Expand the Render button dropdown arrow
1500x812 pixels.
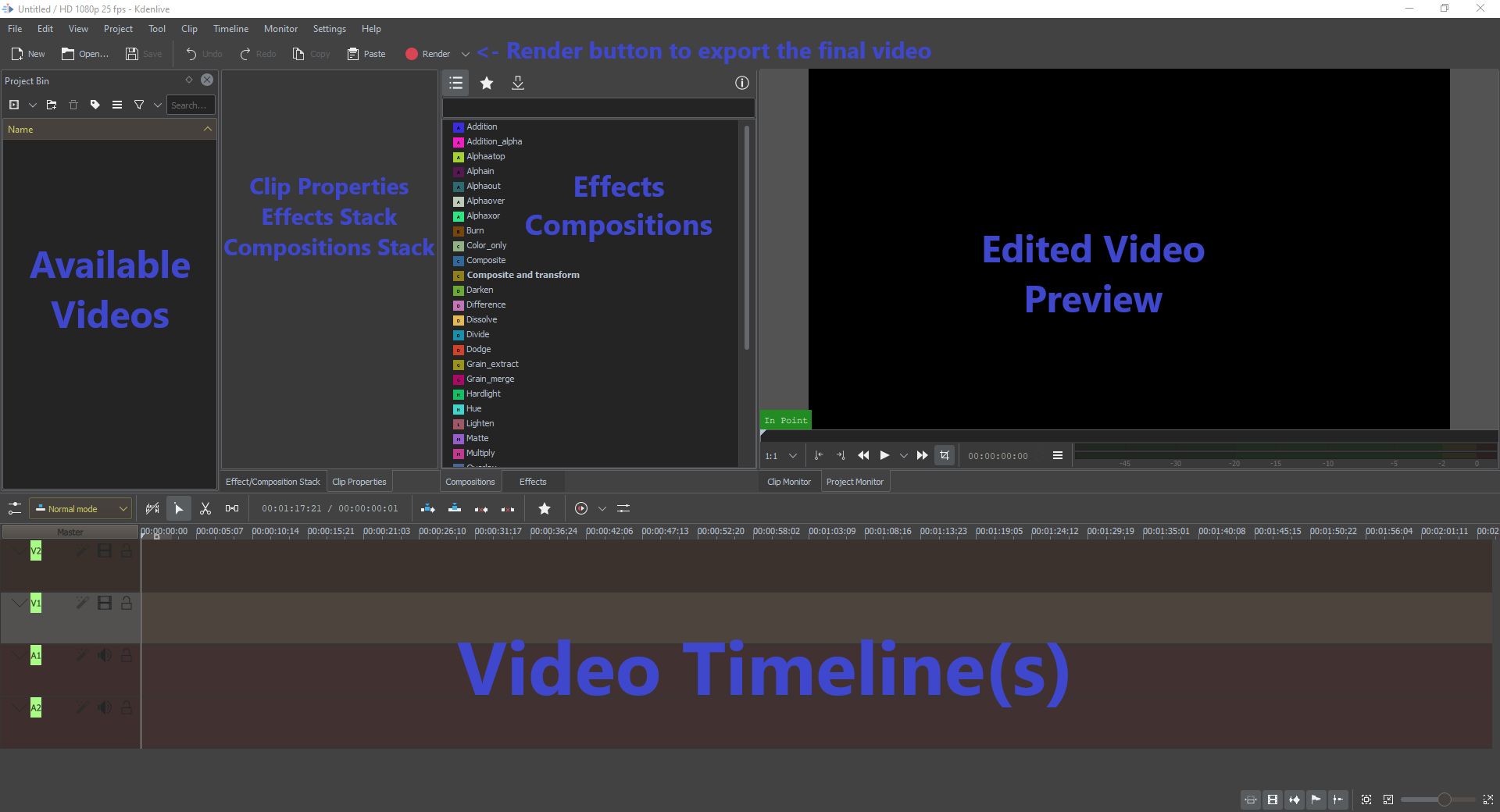coord(466,54)
